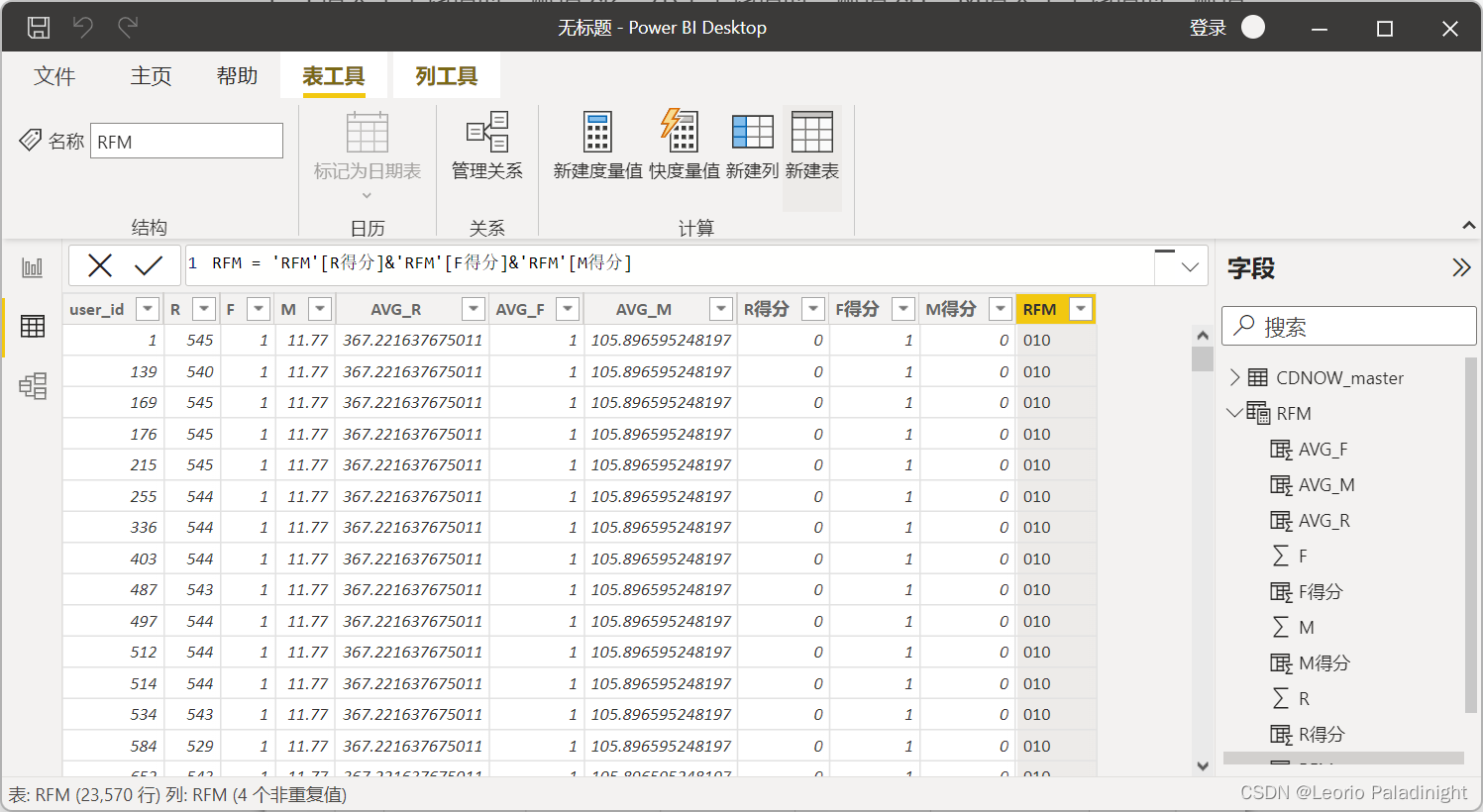Image resolution: width=1483 pixels, height=812 pixels.
Task: Click 标记为日期表 calendar icon
Action: pyautogui.click(x=367, y=132)
